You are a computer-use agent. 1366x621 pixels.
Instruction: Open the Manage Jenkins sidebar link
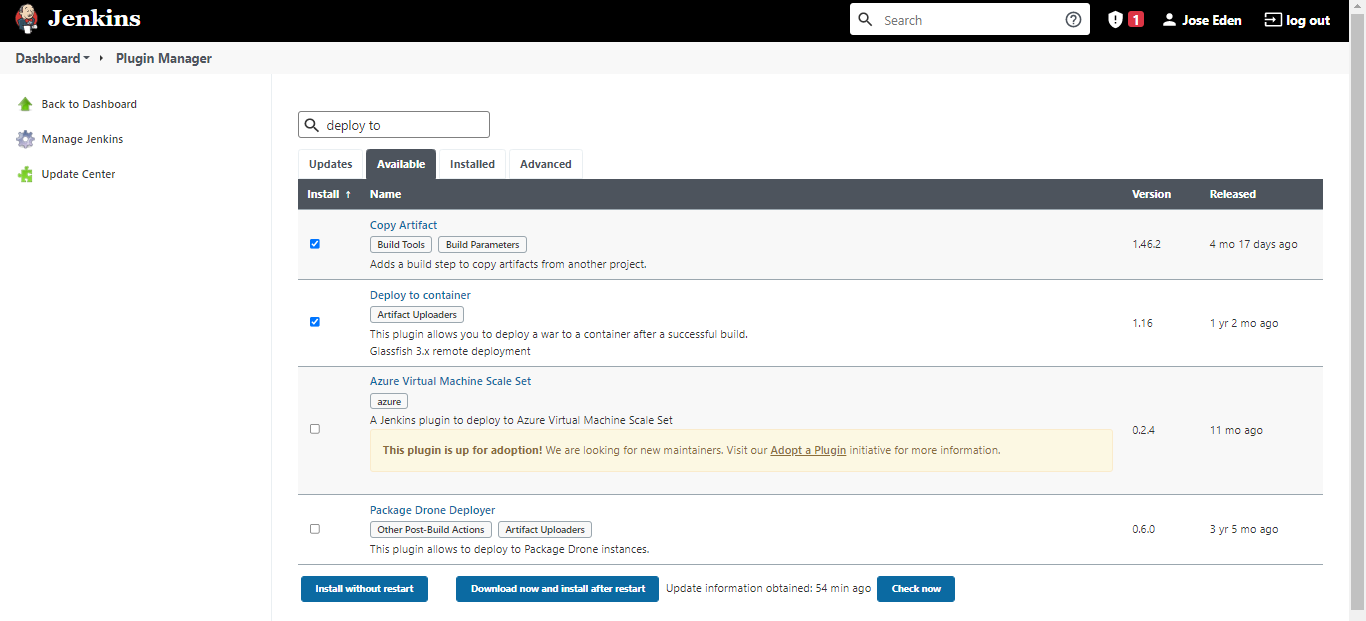(x=82, y=139)
